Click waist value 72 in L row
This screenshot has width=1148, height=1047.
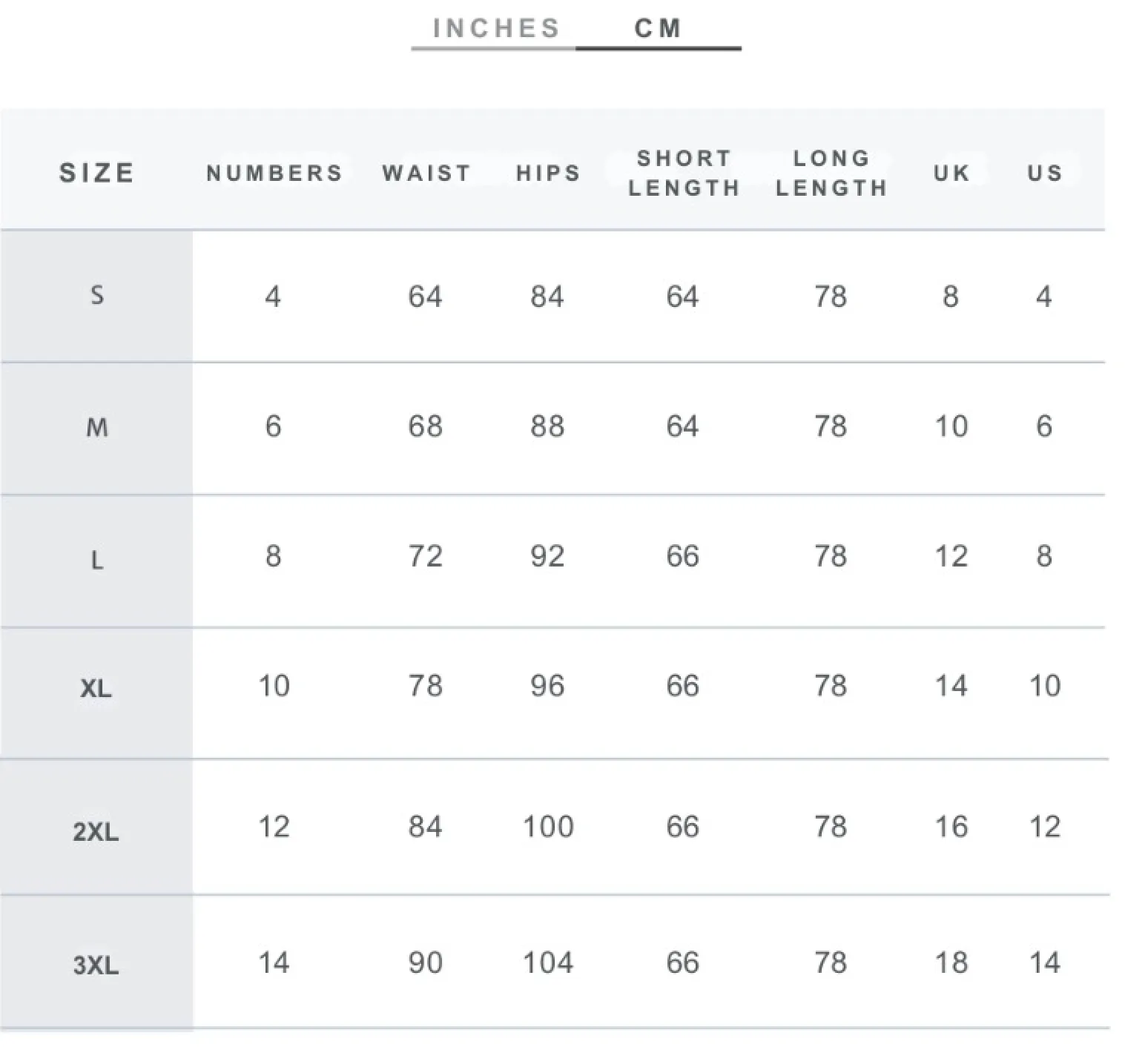426,556
